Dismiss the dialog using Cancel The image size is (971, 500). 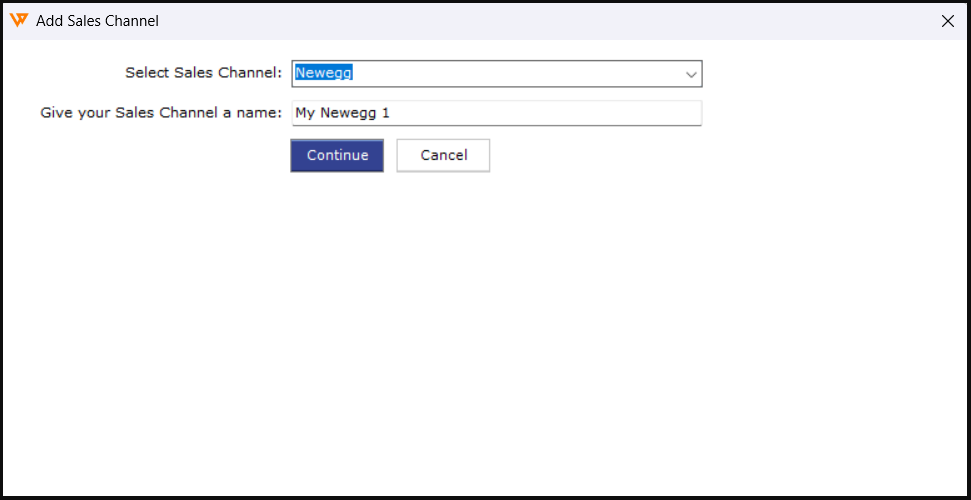443,155
